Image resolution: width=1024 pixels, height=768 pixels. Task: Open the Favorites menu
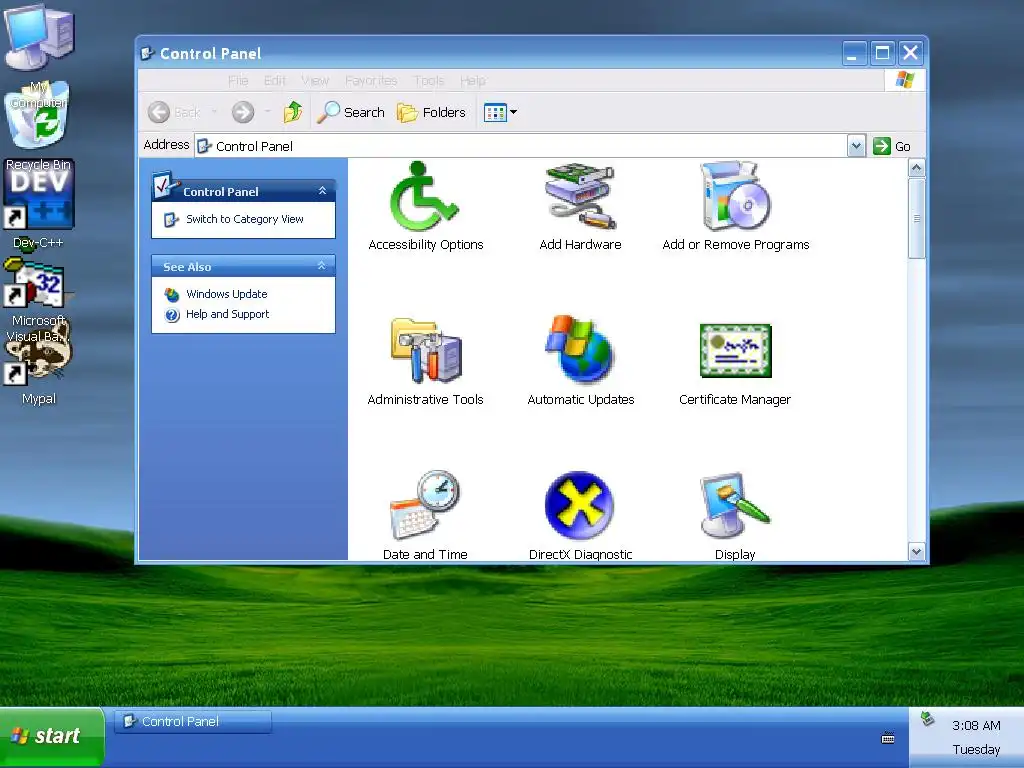pyautogui.click(x=371, y=81)
